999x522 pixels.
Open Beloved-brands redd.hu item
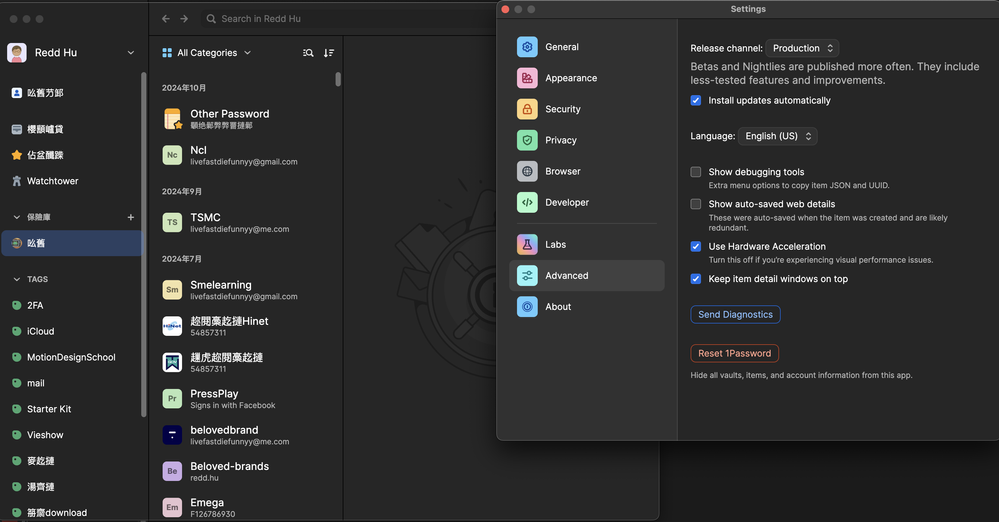pyautogui.click(x=247, y=472)
